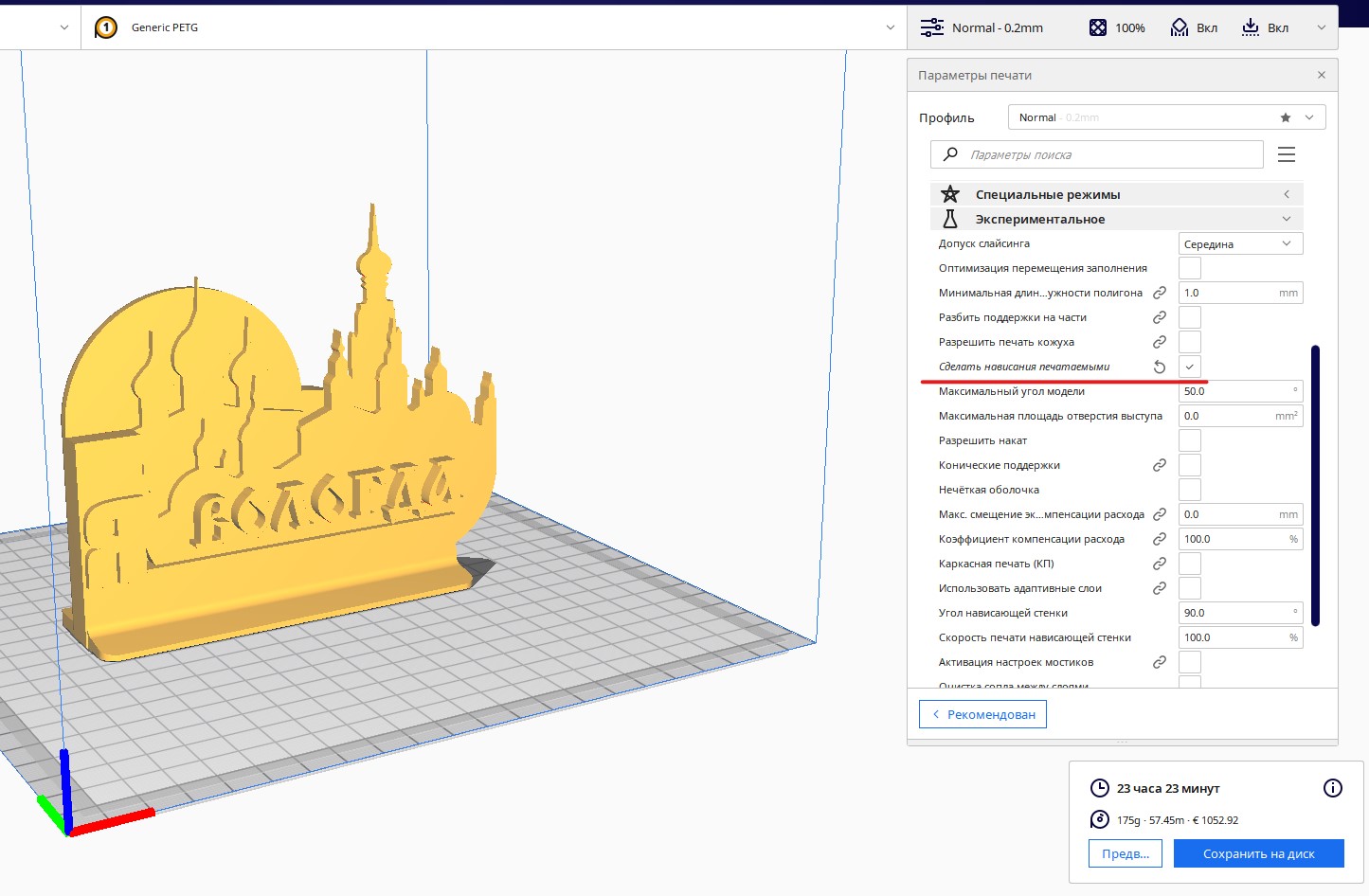
Task: Click the Предв... preview button
Action: [x=1125, y=853]
